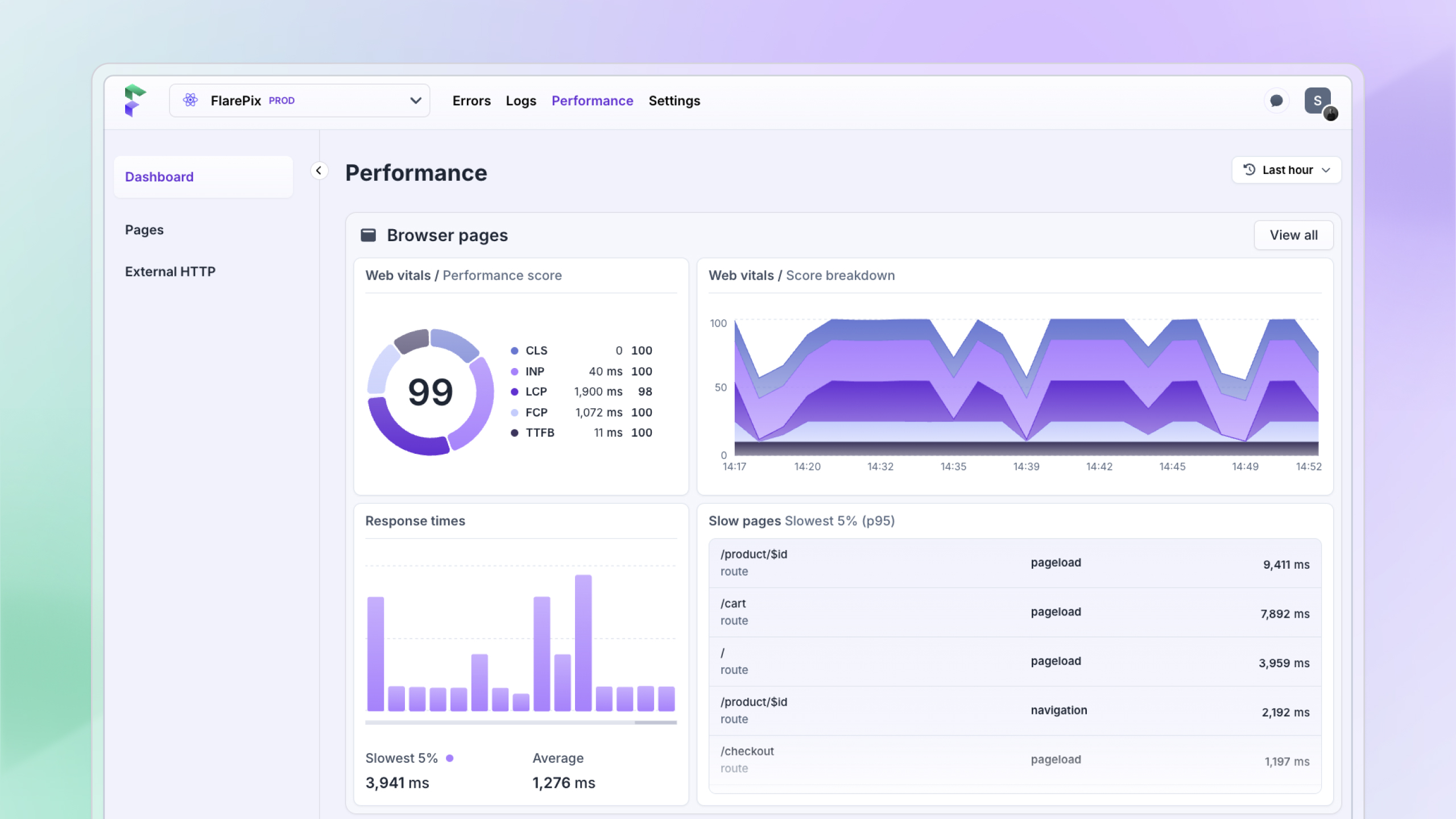
Task: Go to Settings in top navigation
Action: 675,101
